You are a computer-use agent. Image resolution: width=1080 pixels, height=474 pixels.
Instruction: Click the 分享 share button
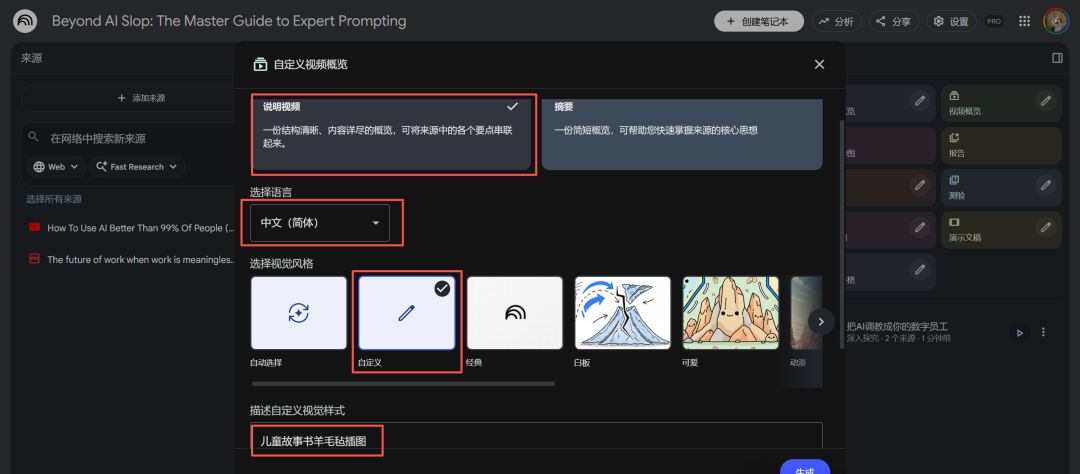893,21
